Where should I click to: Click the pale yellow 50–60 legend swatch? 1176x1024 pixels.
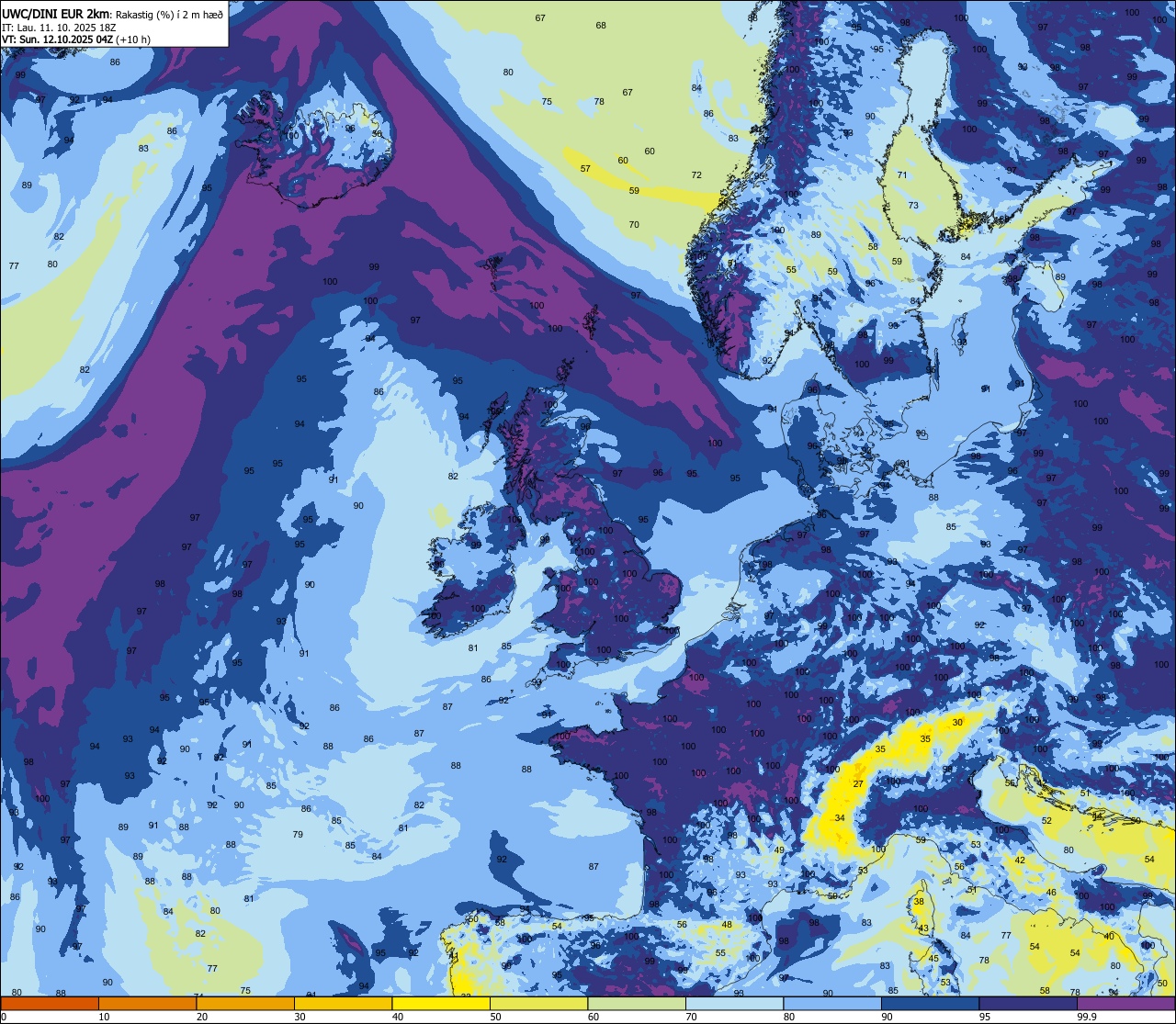538,1004
